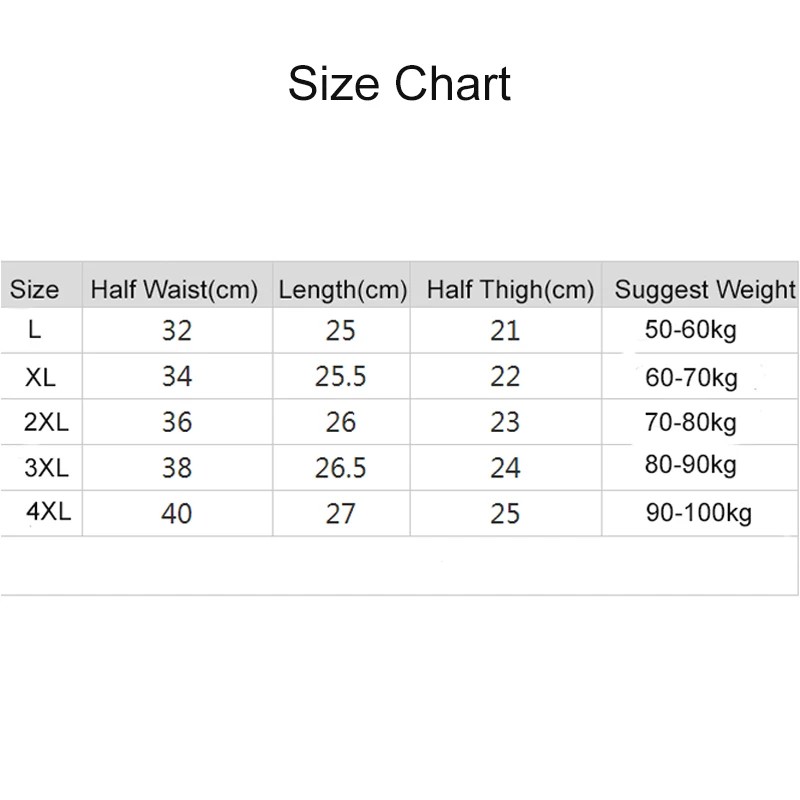Select length value 25.5

tap(341, 376)
